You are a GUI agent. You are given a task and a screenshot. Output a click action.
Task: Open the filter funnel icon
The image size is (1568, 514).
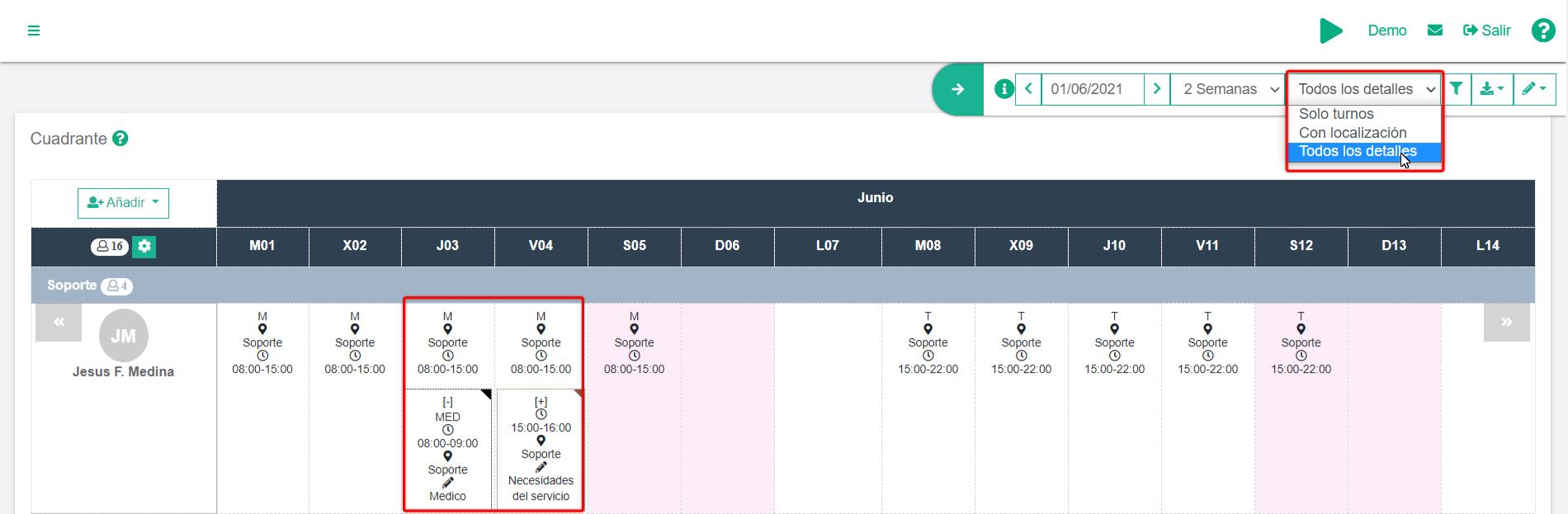[x=1457, y=89]
